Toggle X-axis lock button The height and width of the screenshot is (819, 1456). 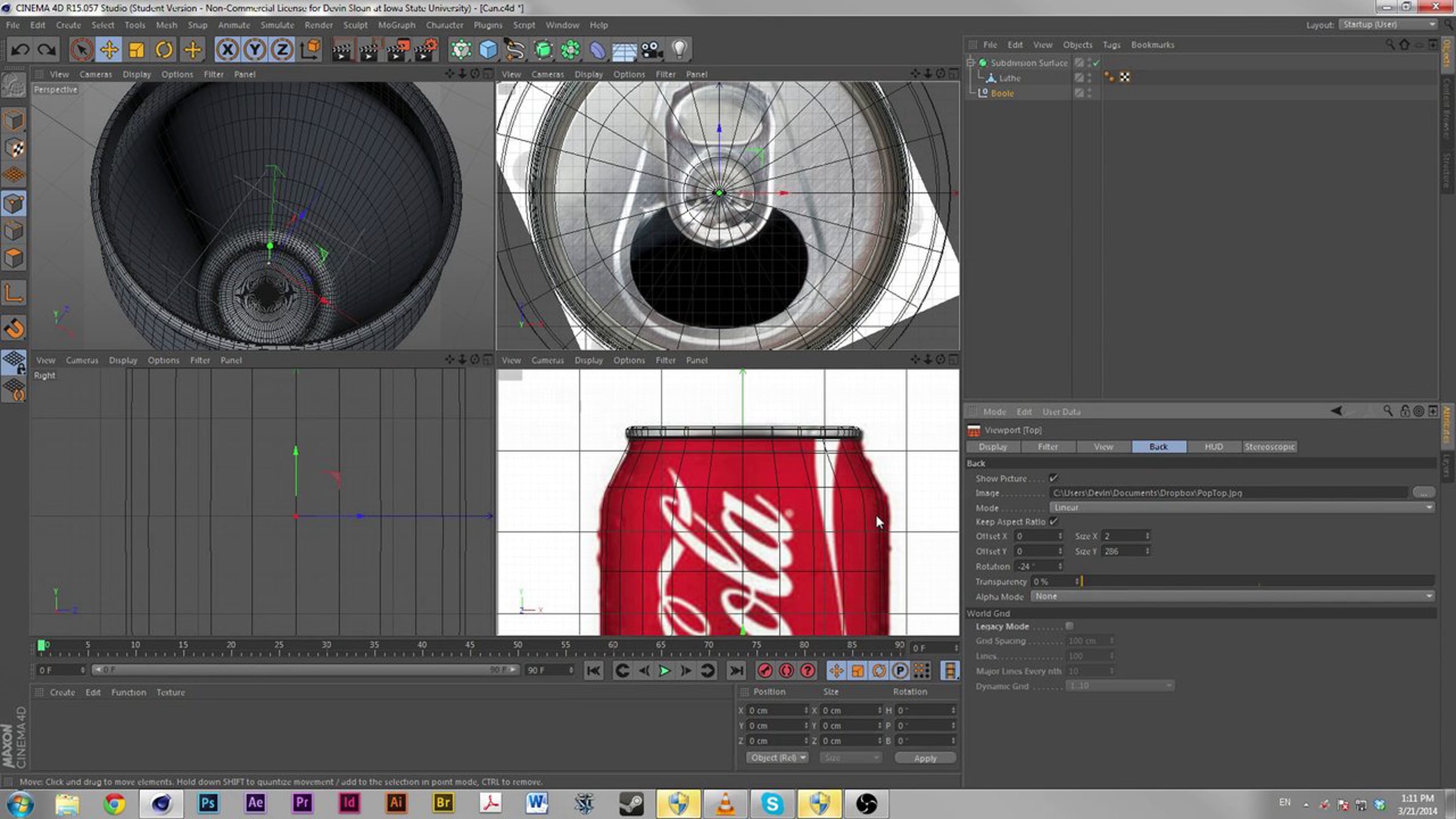(227, 50)
